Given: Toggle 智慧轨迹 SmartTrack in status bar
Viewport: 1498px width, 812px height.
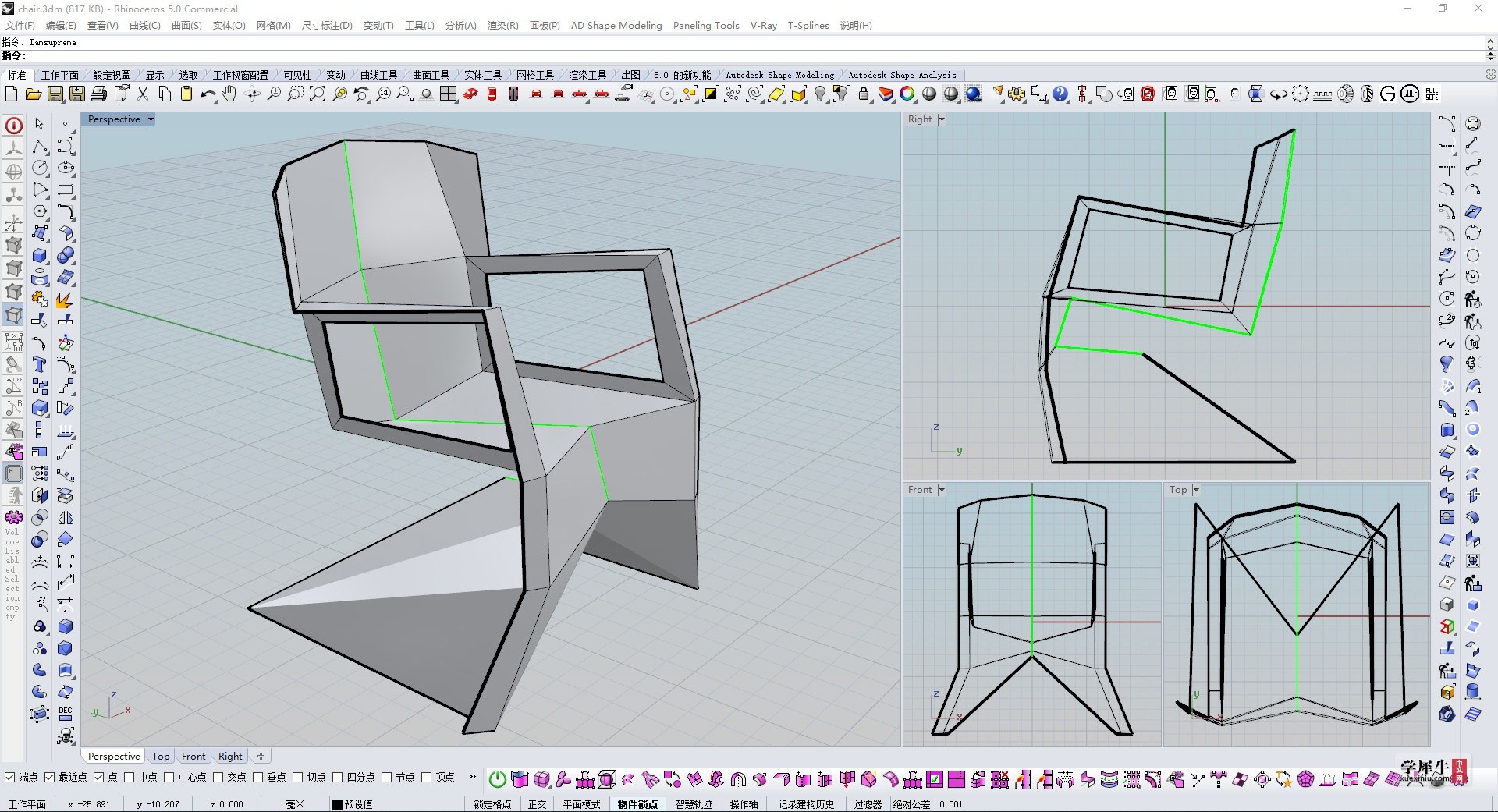Looking at the screenshot, I should click(694, 804).
